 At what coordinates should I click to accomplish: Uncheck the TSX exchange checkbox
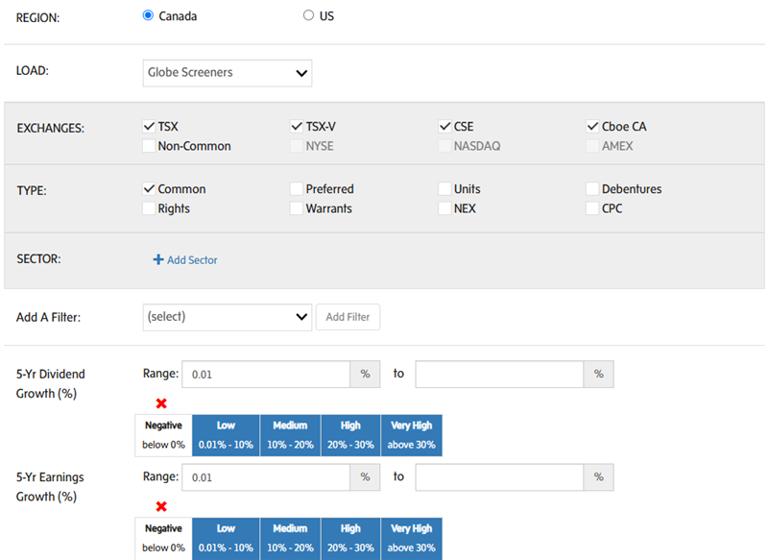(149, 126)
